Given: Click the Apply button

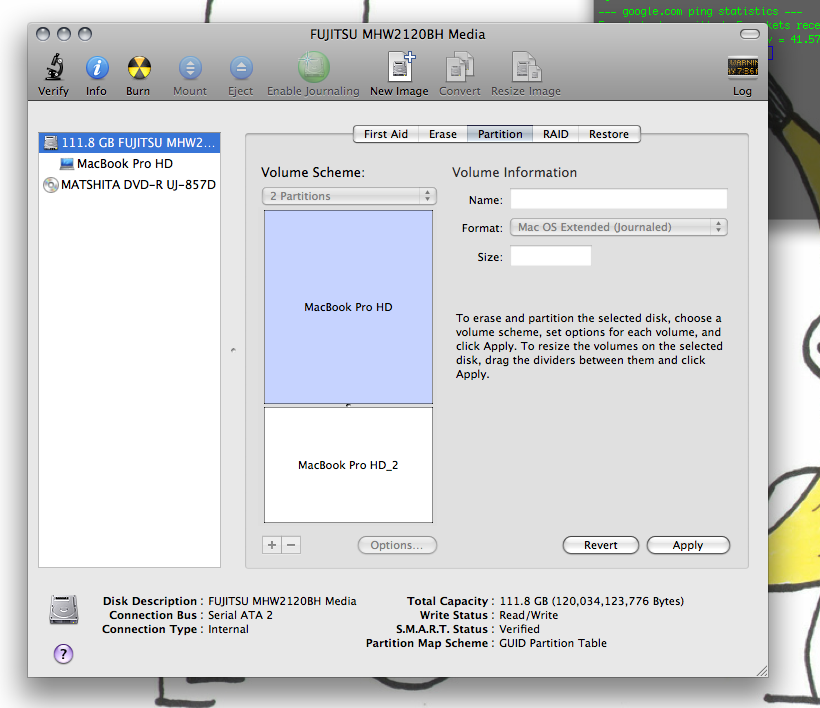Looking at the screenshot, I should 688,545.
